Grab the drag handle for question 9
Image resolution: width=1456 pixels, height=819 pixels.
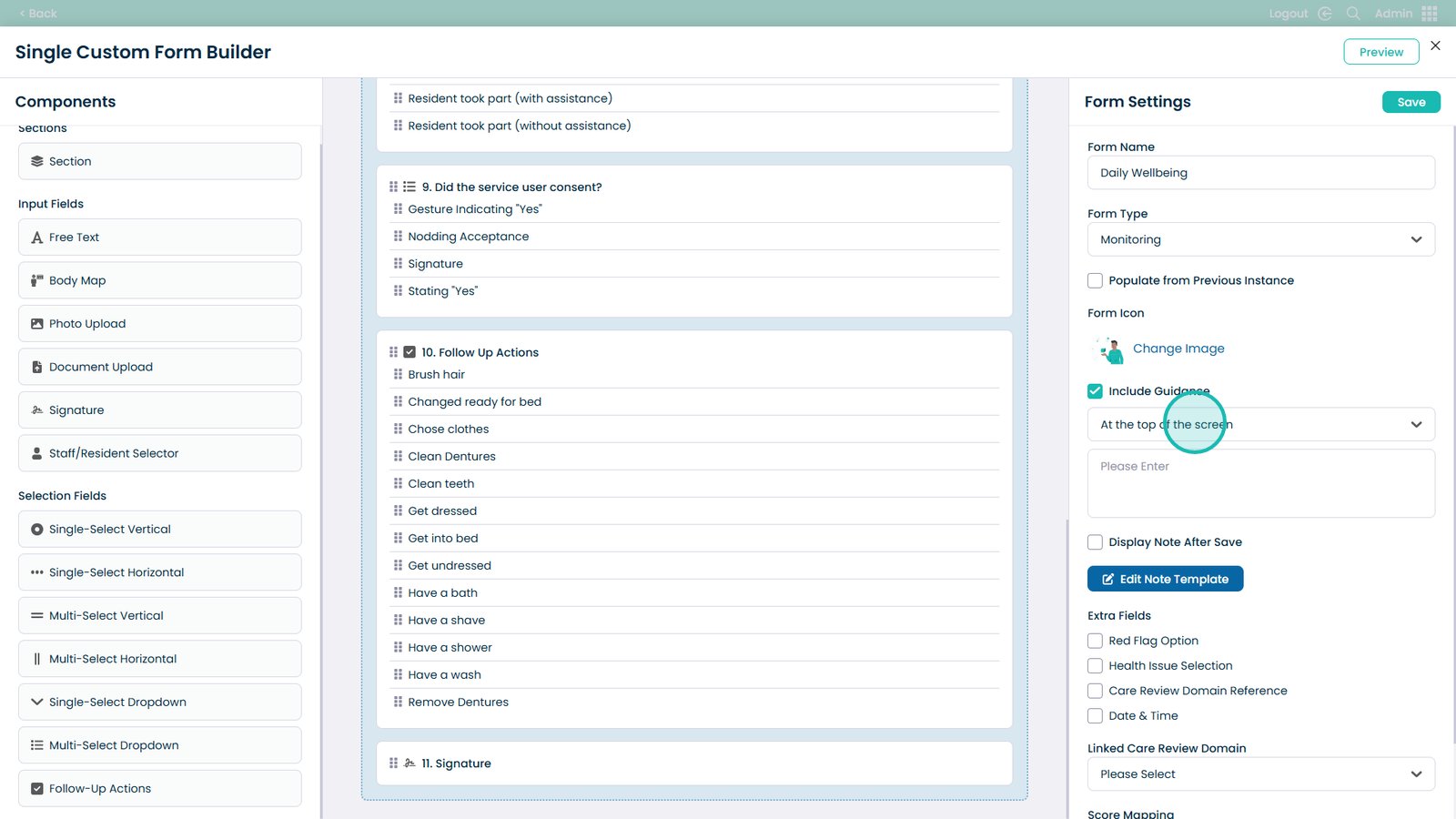click(393, 187)
